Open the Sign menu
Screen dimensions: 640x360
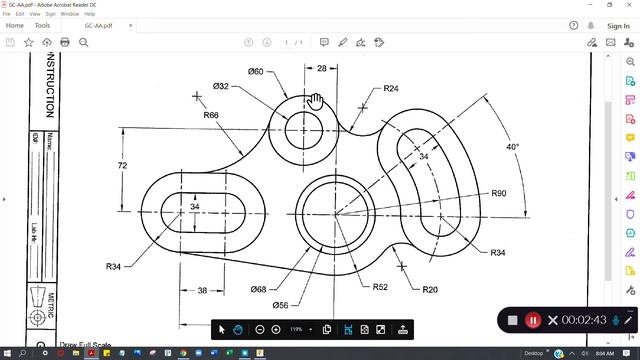[50, 14]
